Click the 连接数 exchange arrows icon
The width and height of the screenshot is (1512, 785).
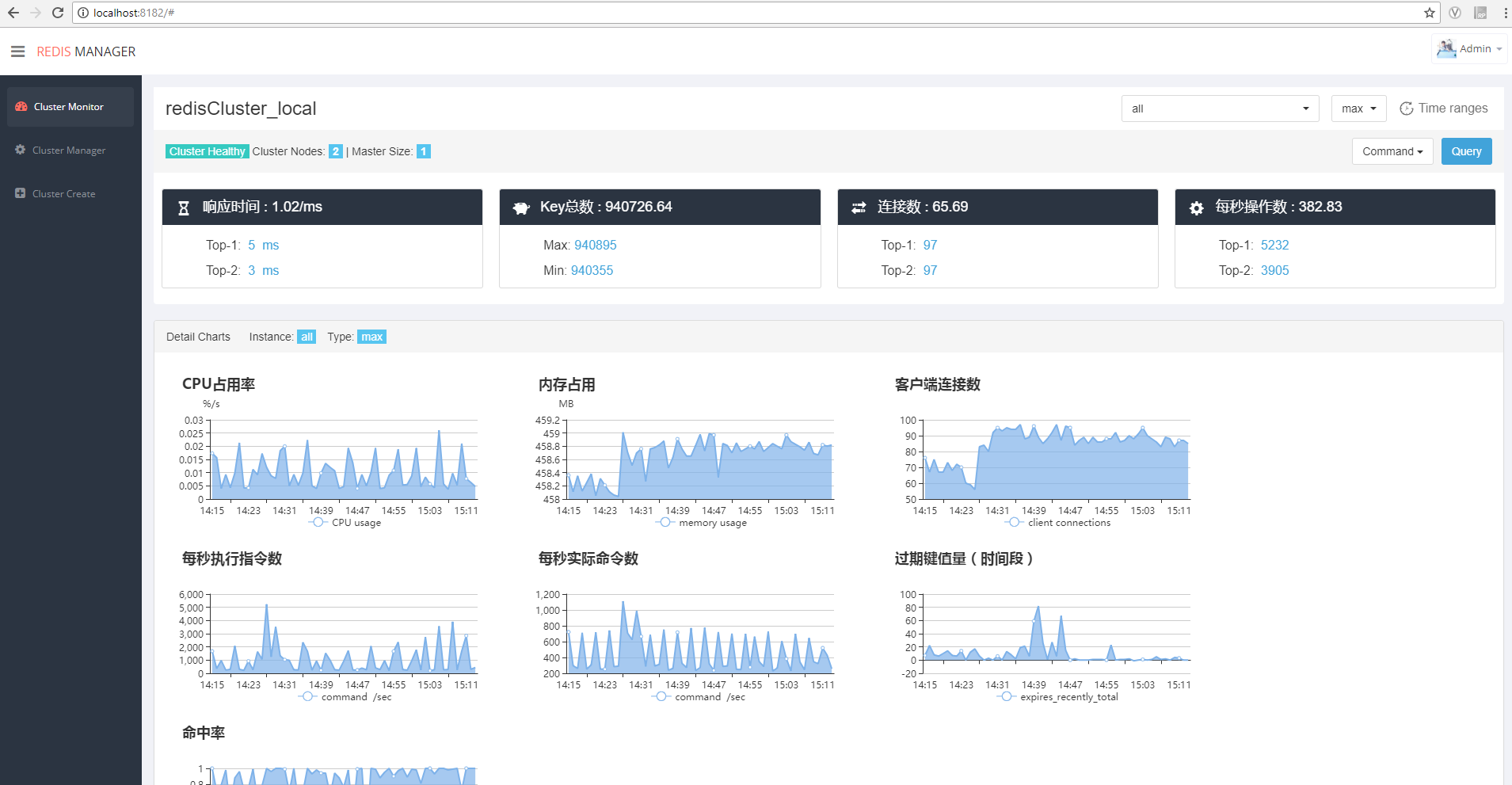coord(859,208)
